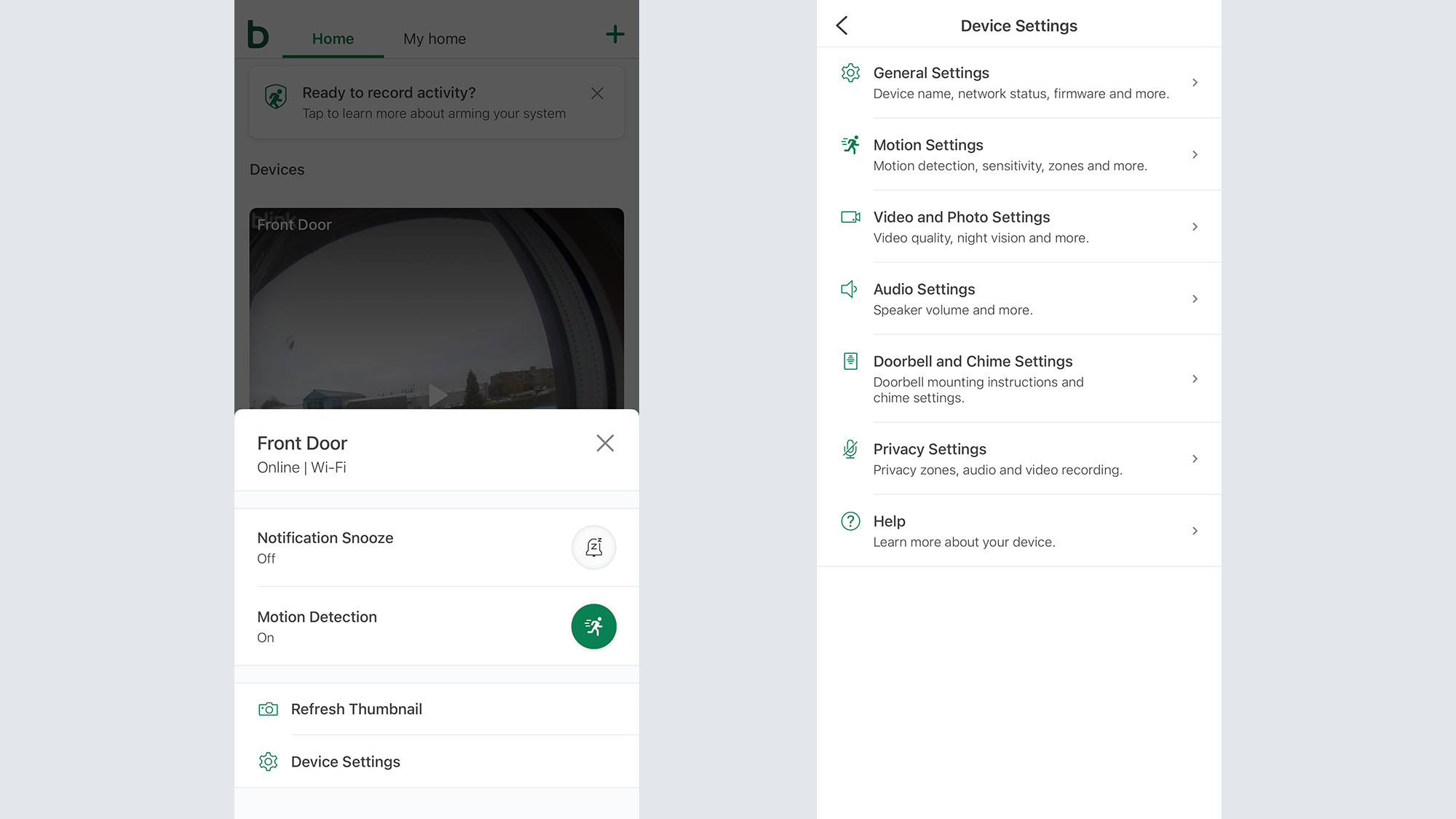Open Privacy Settings via chevron arrow
The width and height of the screenshot is (1456, 819).
[1195, 459]
